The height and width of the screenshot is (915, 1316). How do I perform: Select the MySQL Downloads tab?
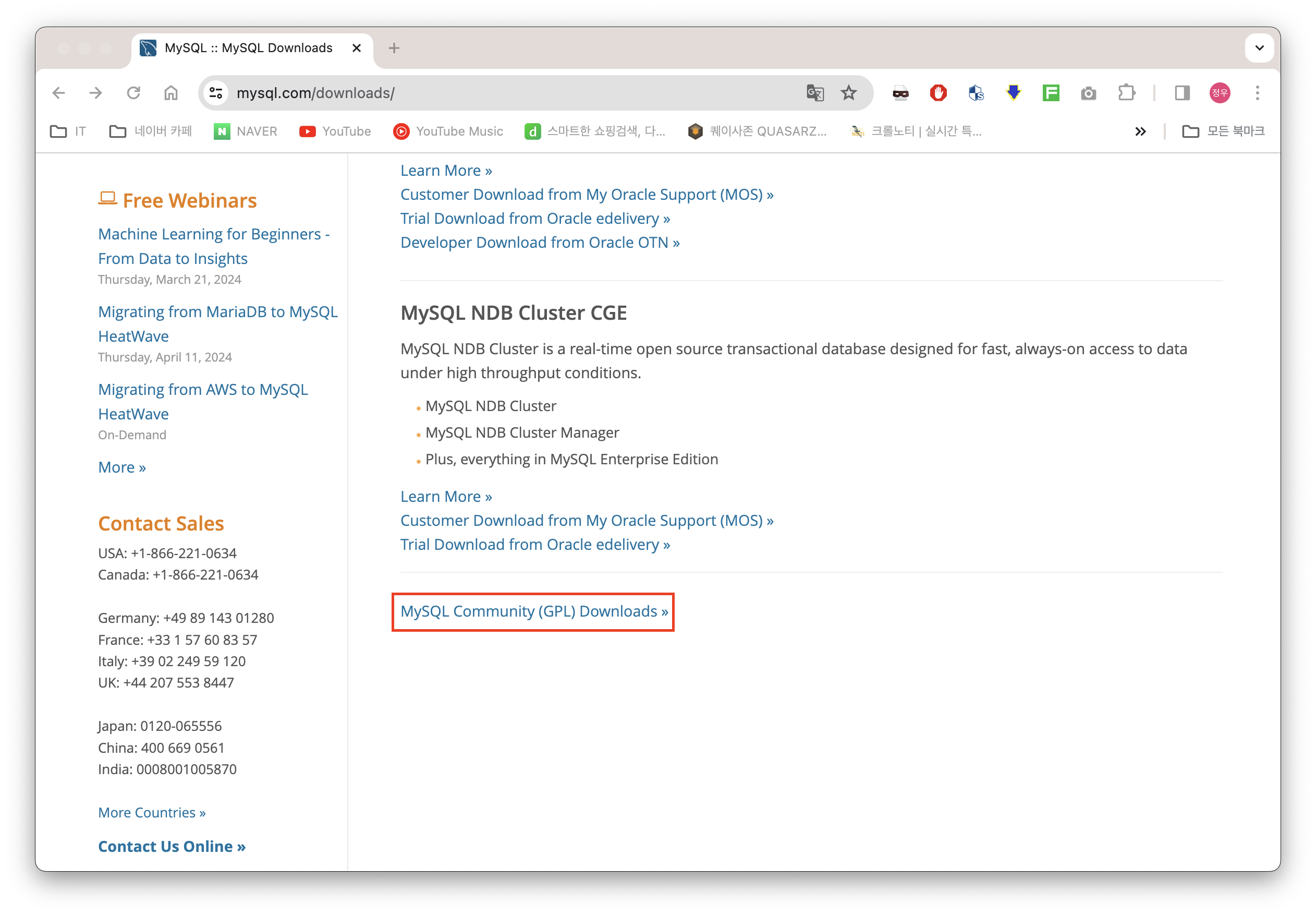point(248,48)
